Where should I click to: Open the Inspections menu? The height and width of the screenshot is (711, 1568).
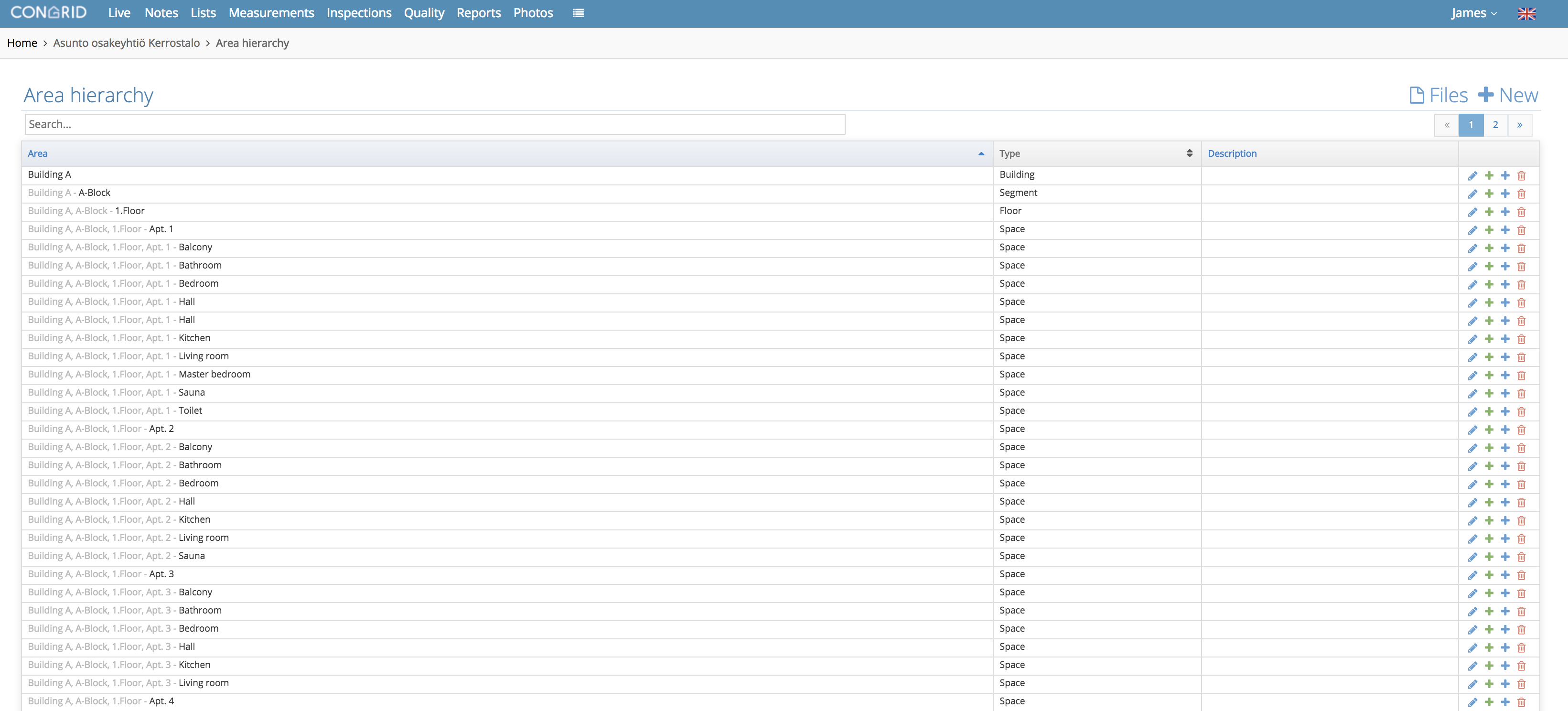pos(359,13)
